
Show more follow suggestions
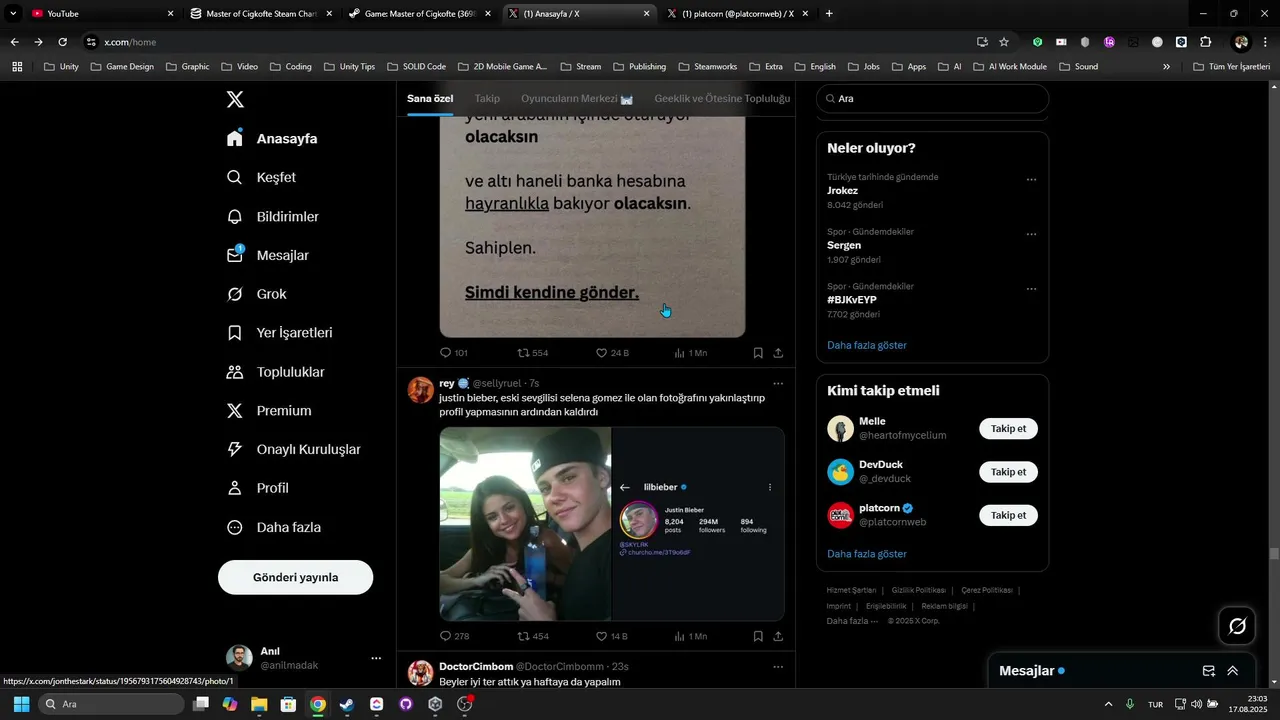click(x=867, y=554)
